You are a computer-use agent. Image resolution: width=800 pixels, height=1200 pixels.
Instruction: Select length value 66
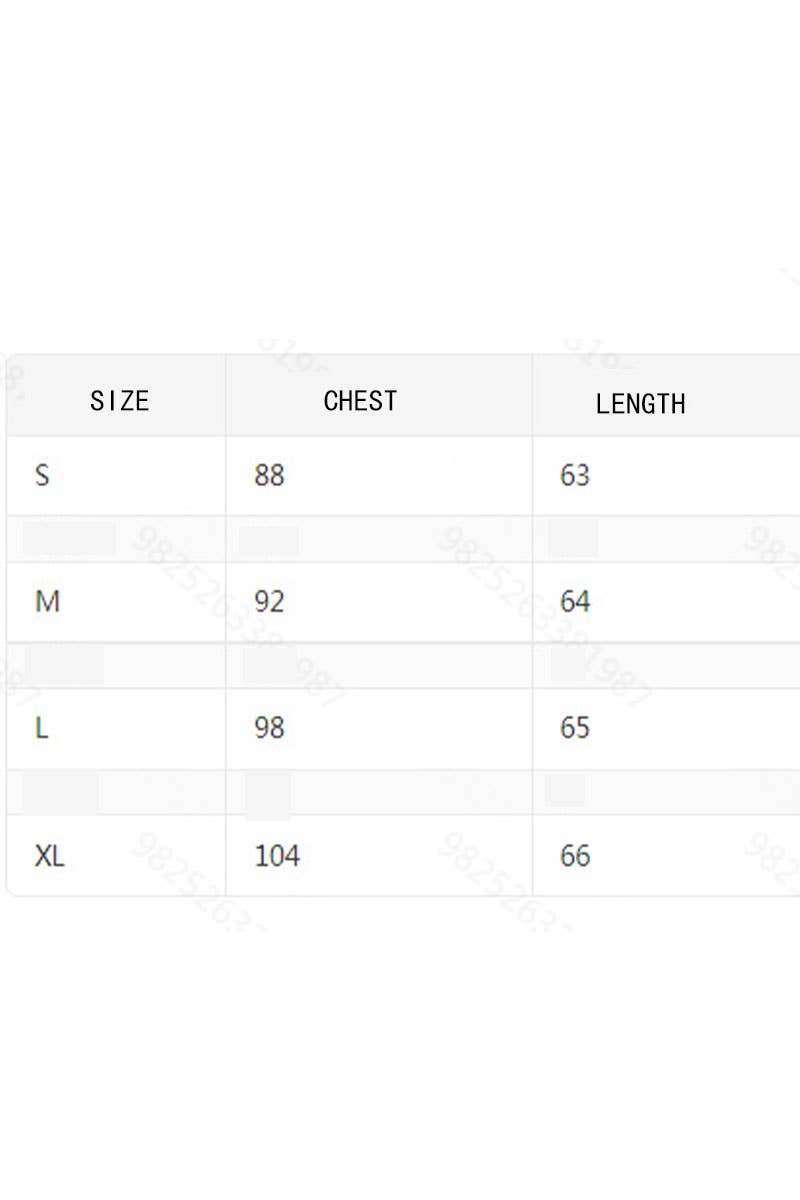[575, 856]
